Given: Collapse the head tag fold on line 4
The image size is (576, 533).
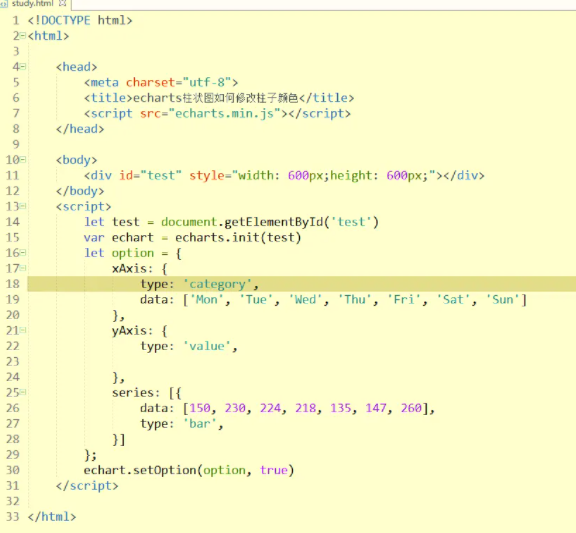Looking at the screenshot, I should click(23, 66).
